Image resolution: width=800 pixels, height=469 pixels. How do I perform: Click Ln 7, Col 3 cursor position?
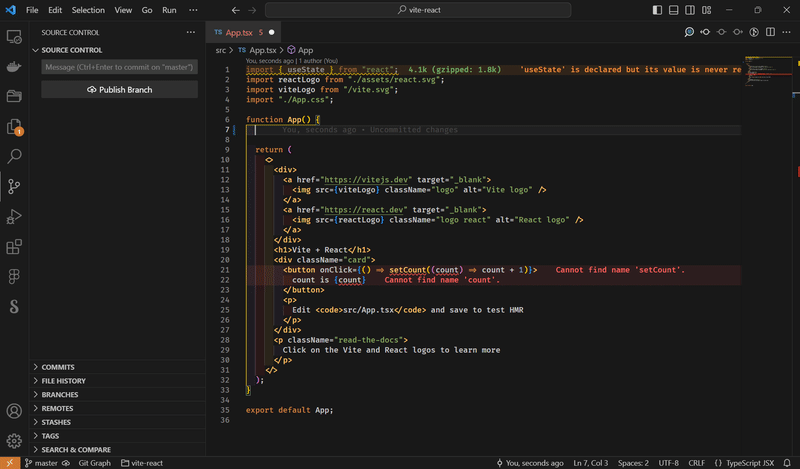(590, 463)
